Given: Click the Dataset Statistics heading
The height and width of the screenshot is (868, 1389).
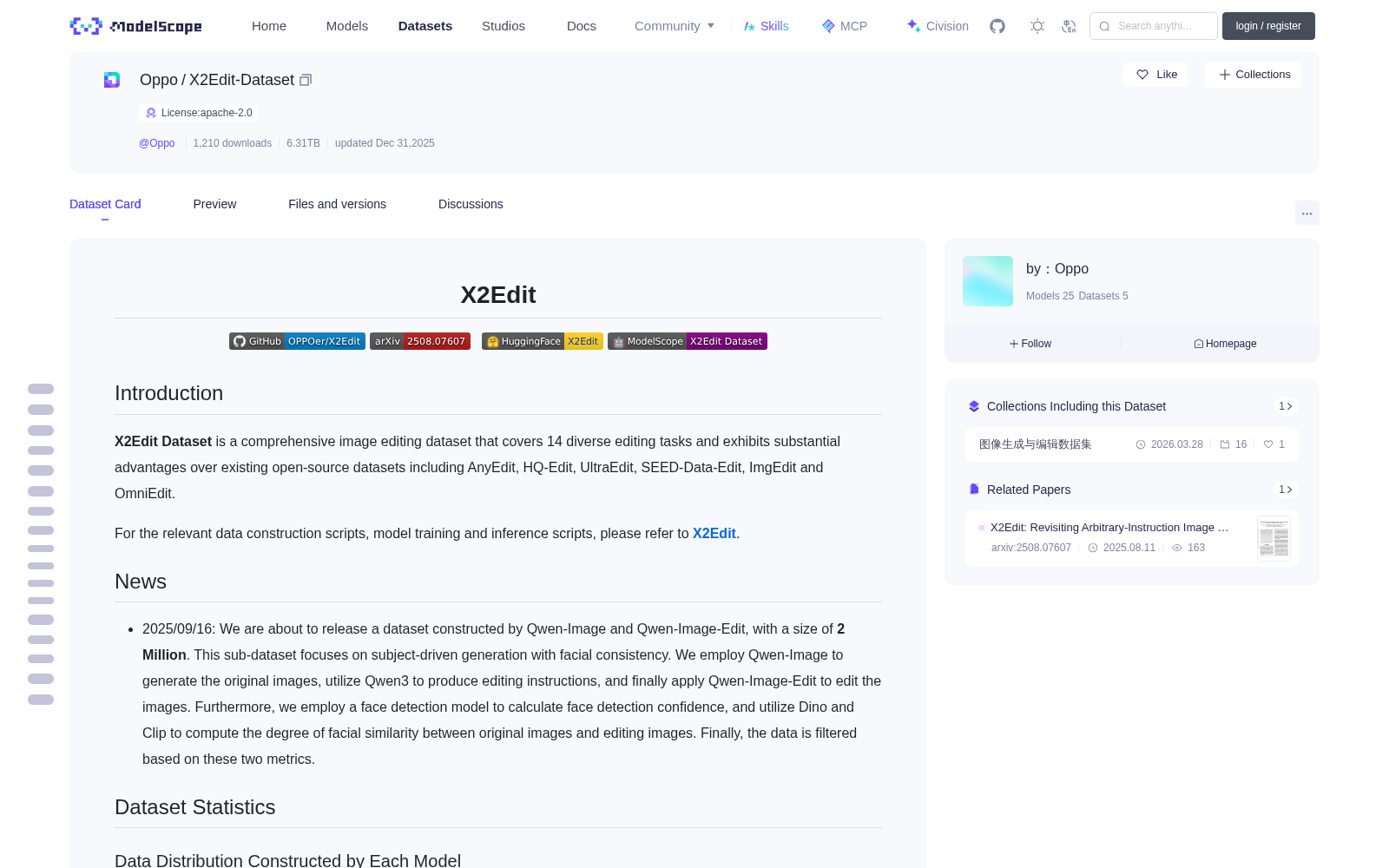Looking at the screenshot, I should pyautogui.click(x=195, y=807).
